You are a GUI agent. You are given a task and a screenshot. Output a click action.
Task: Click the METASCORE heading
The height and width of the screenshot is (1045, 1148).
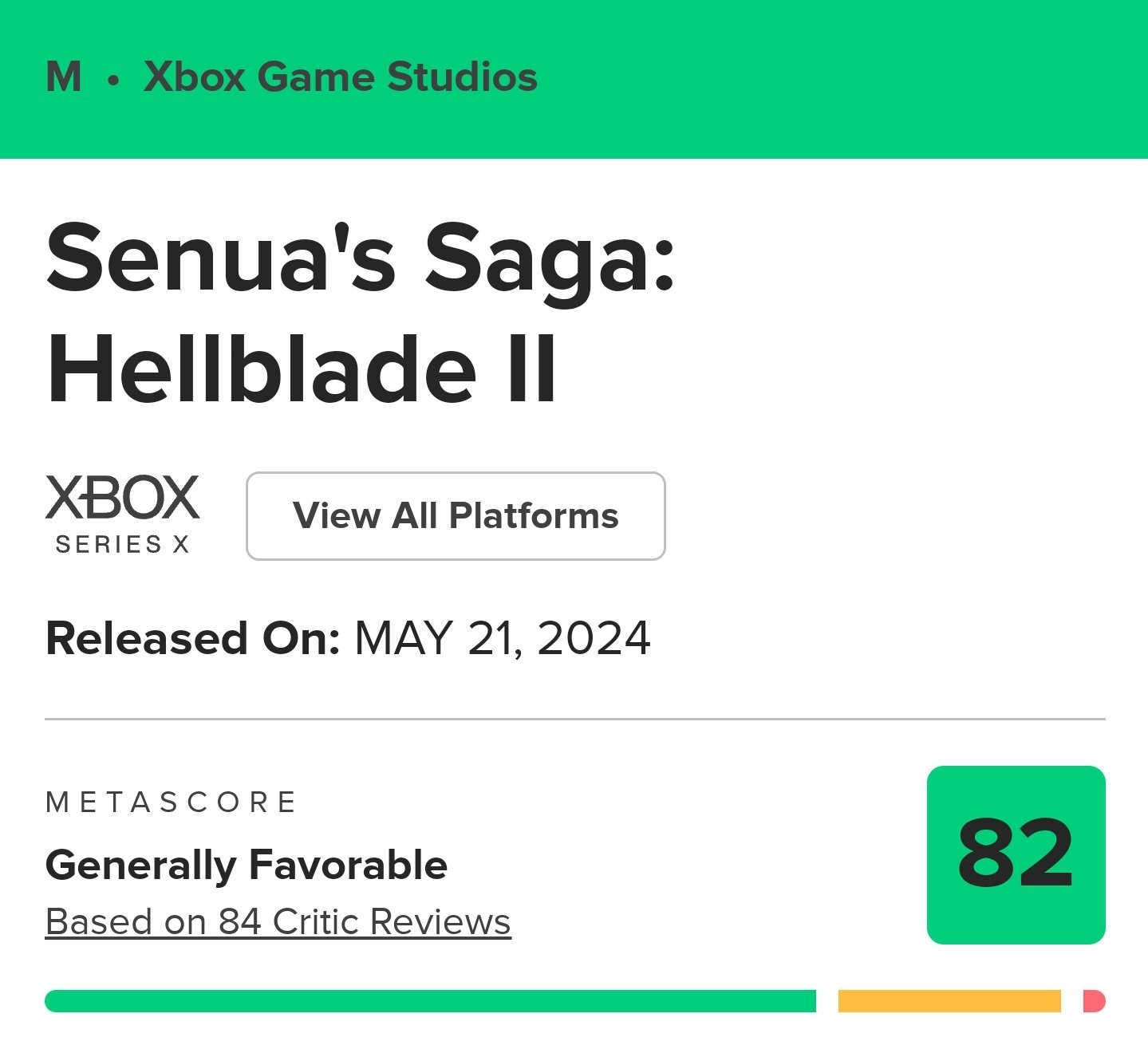(172, 802)
